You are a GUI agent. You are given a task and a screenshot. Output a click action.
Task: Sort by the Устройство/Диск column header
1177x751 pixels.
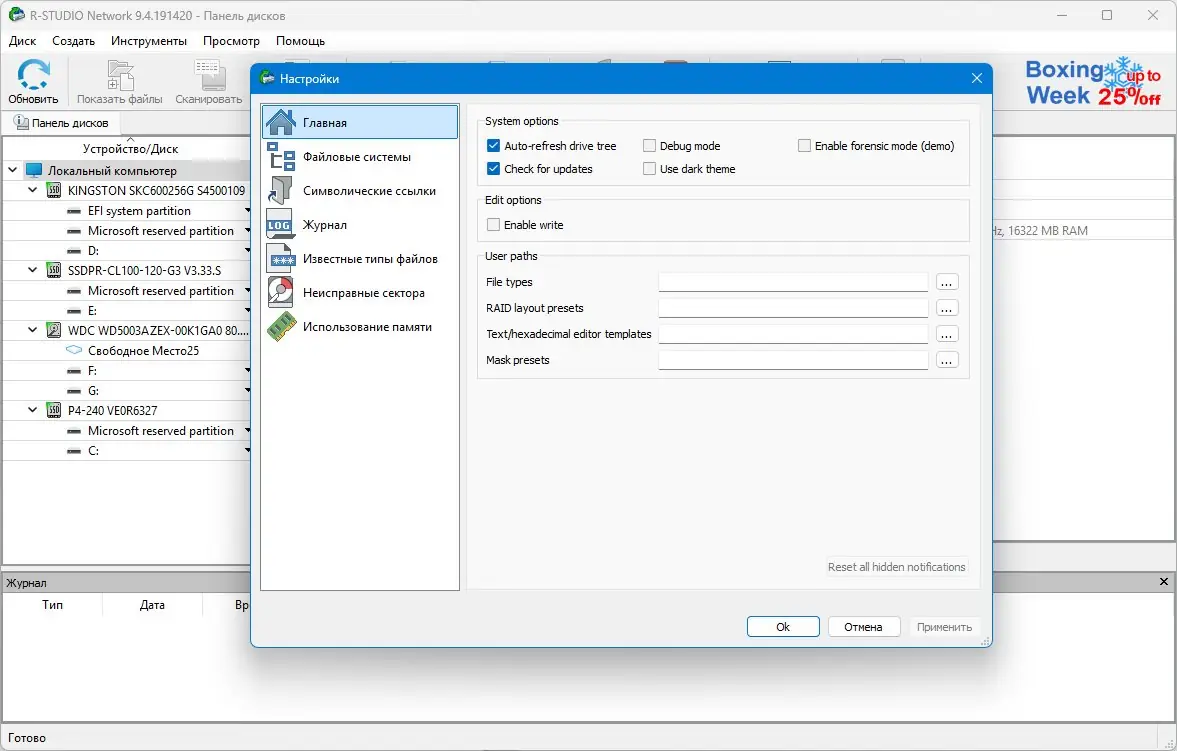[130, 148]
